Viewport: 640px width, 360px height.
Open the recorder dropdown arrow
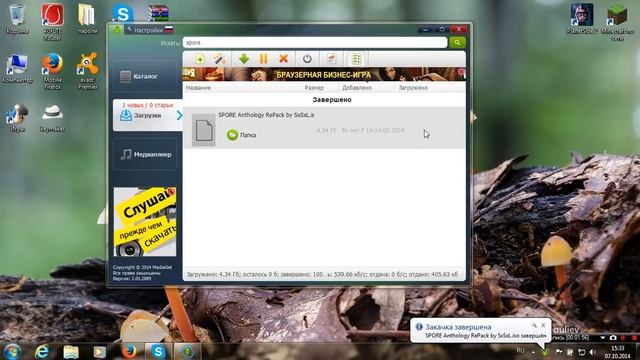coord(602,338)
